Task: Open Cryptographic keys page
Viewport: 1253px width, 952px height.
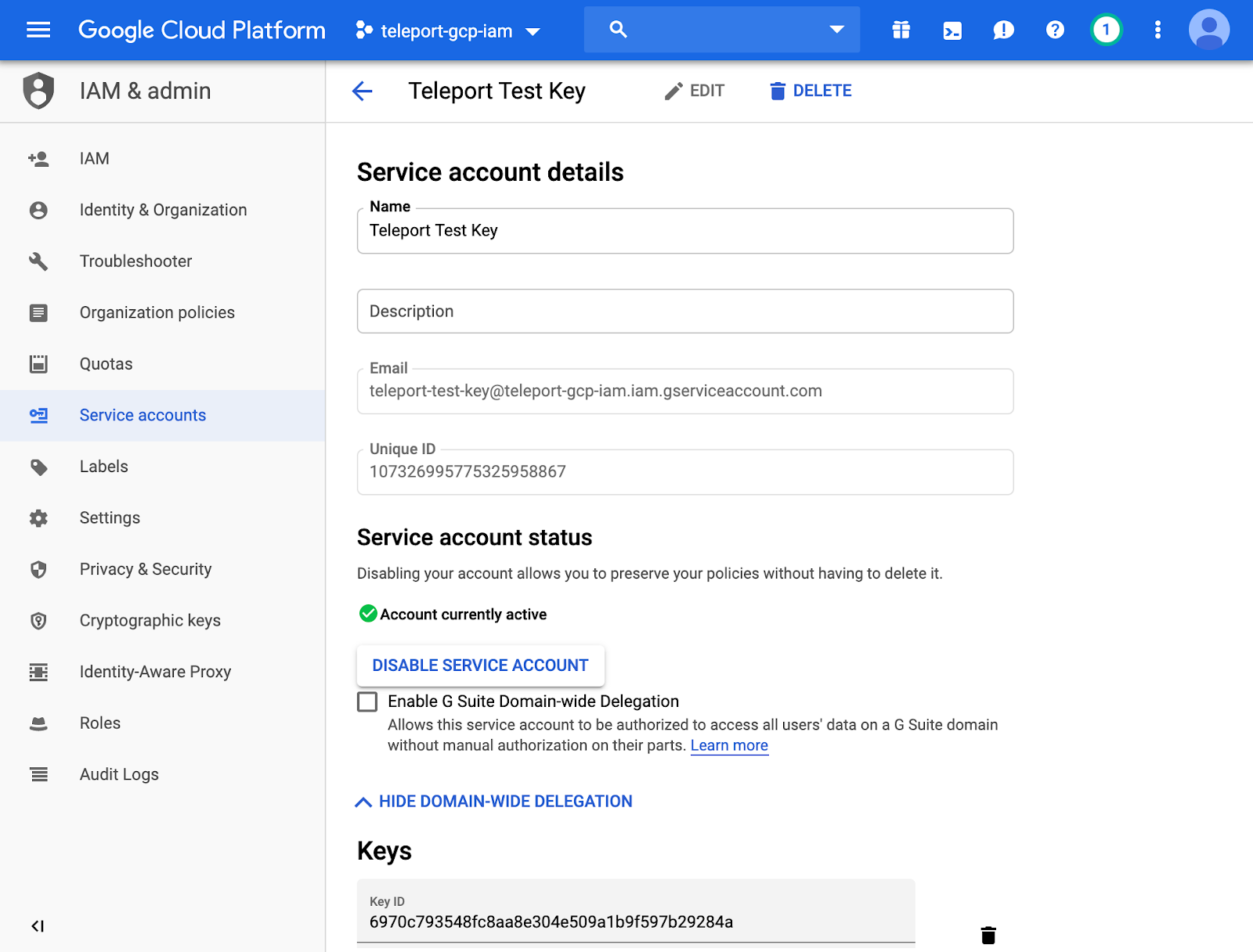Action: (x=162, y=621)
